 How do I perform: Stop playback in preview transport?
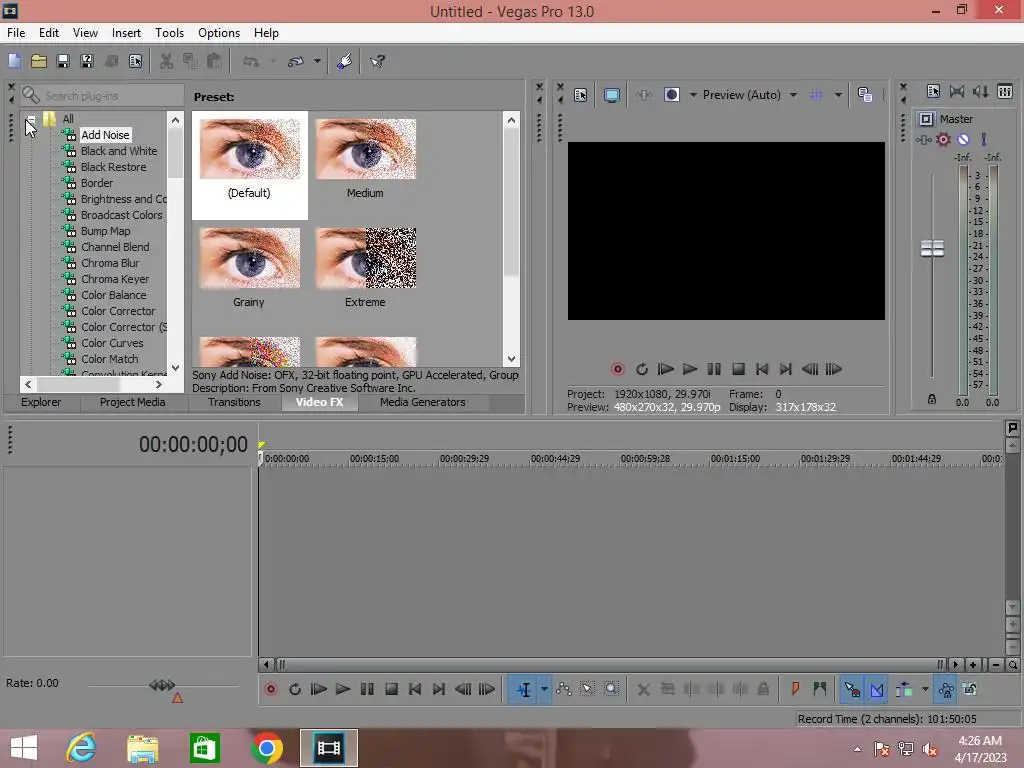point(738,369)
